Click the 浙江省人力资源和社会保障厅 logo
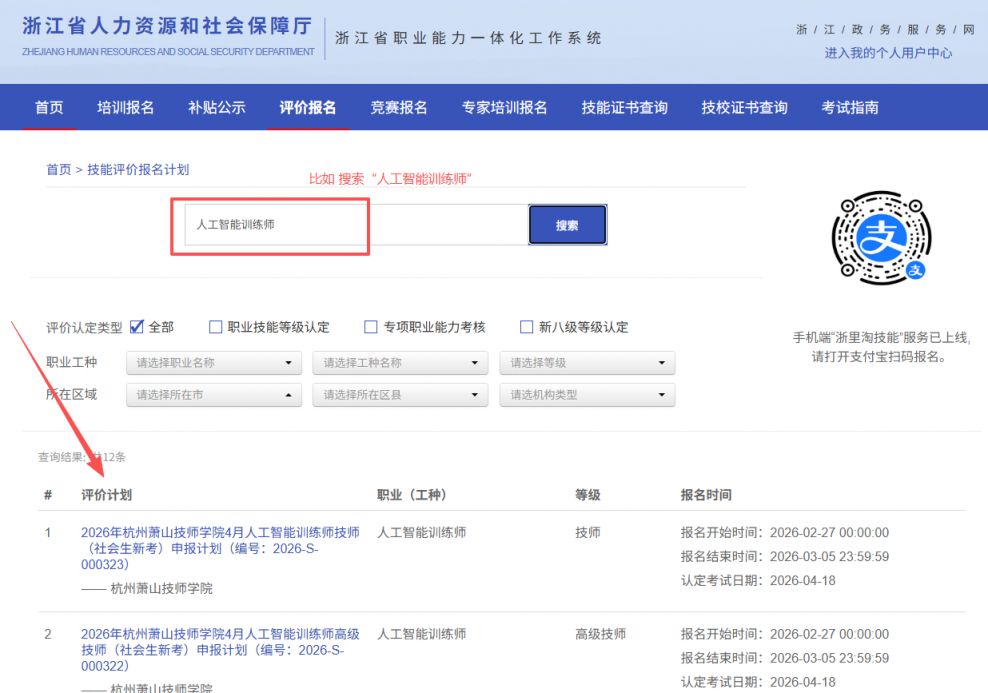Screen dimensions: 988x693 tap(168, 35)
